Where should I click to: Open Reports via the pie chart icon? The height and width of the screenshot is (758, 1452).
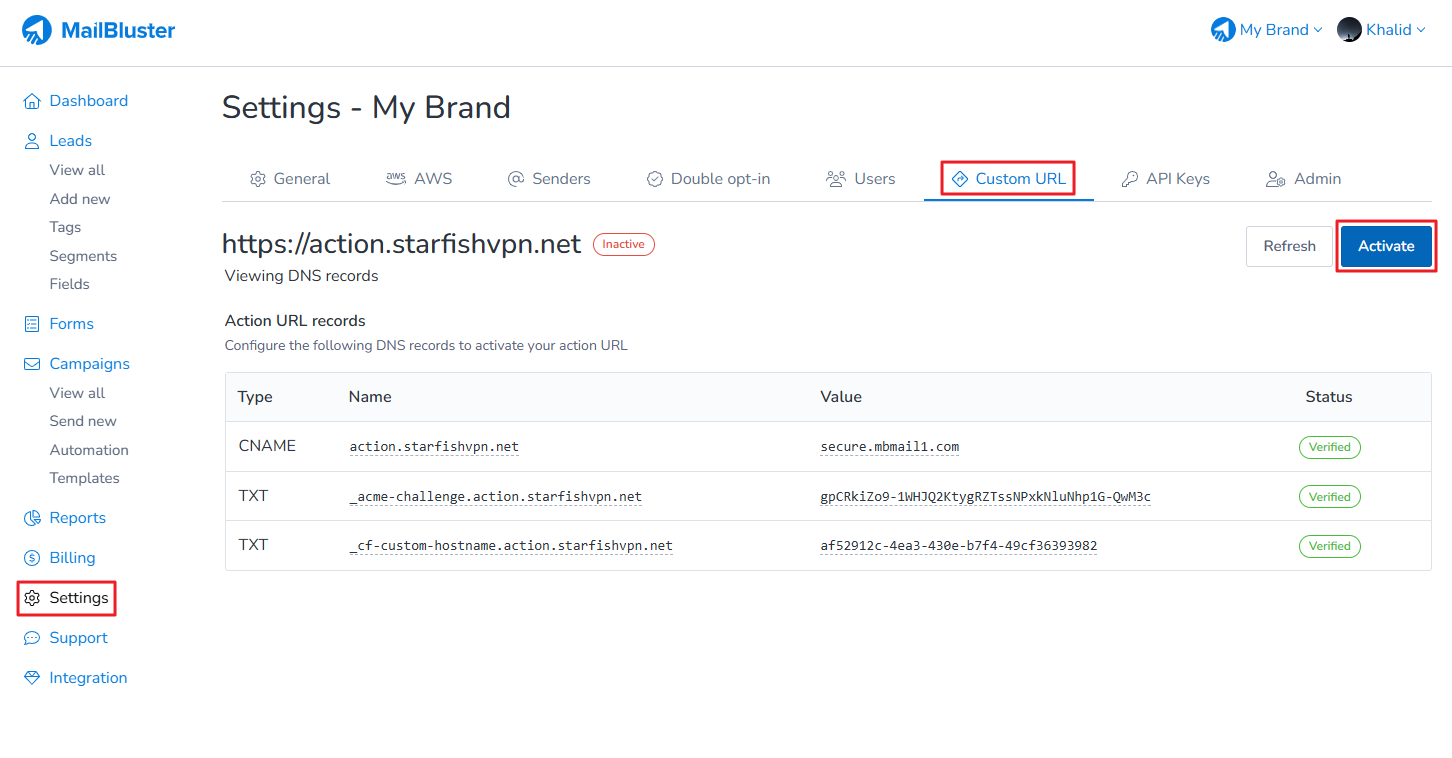(32, 518)
